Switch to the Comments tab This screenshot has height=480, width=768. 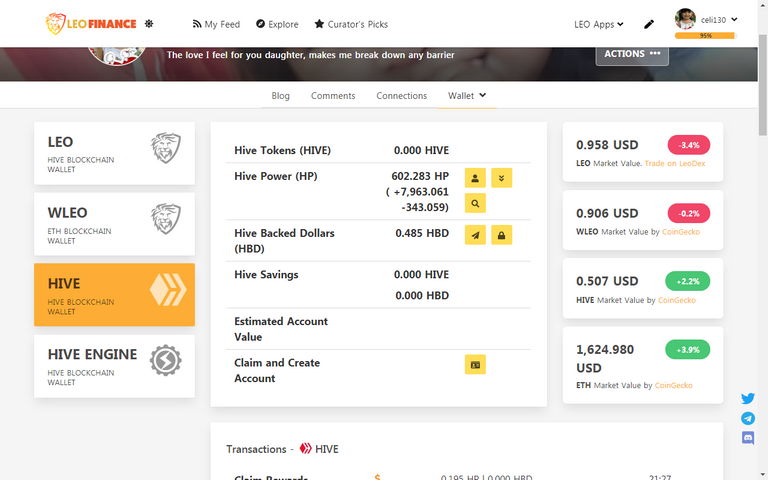[x=333, y=96]
